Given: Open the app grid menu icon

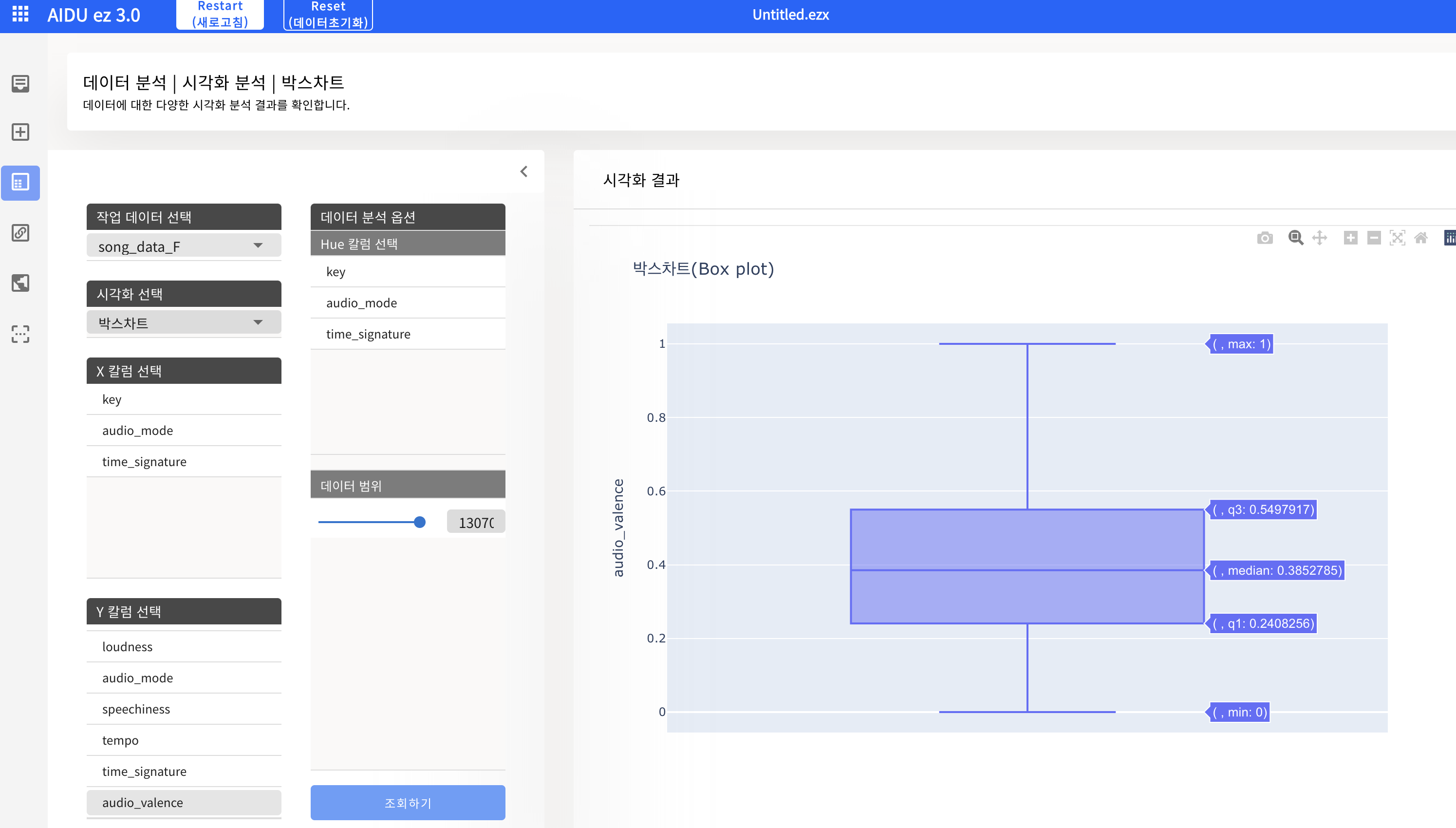Looking at the screenshot, I should click(x=20, y=14).
